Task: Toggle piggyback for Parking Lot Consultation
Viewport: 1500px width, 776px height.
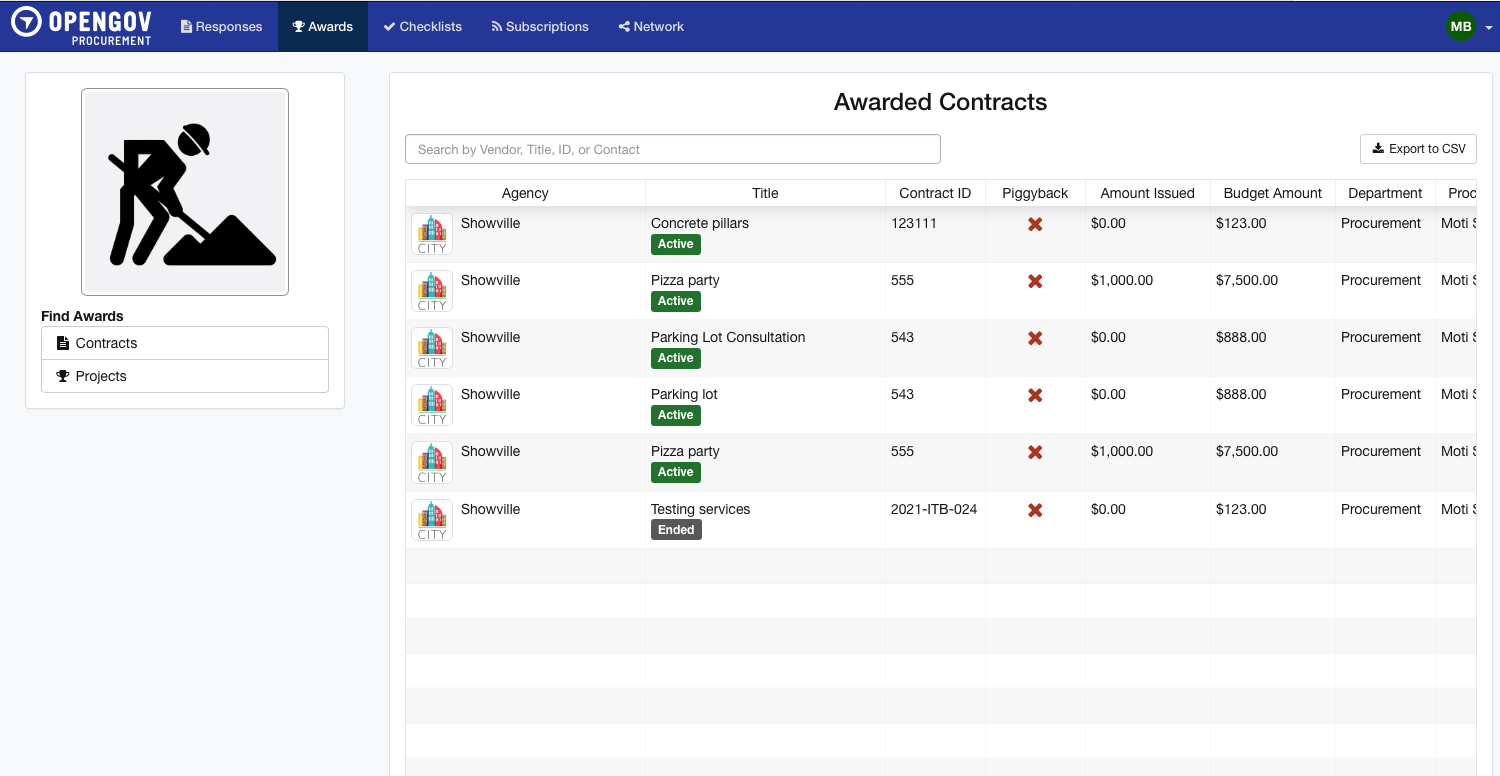Action: [1035, 338]
